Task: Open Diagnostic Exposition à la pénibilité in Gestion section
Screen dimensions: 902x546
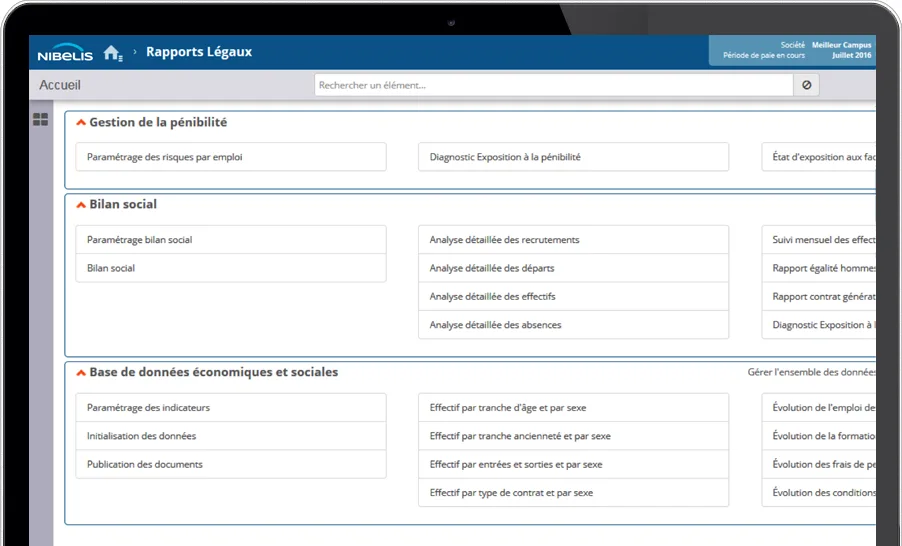Action: click(574, 157)
